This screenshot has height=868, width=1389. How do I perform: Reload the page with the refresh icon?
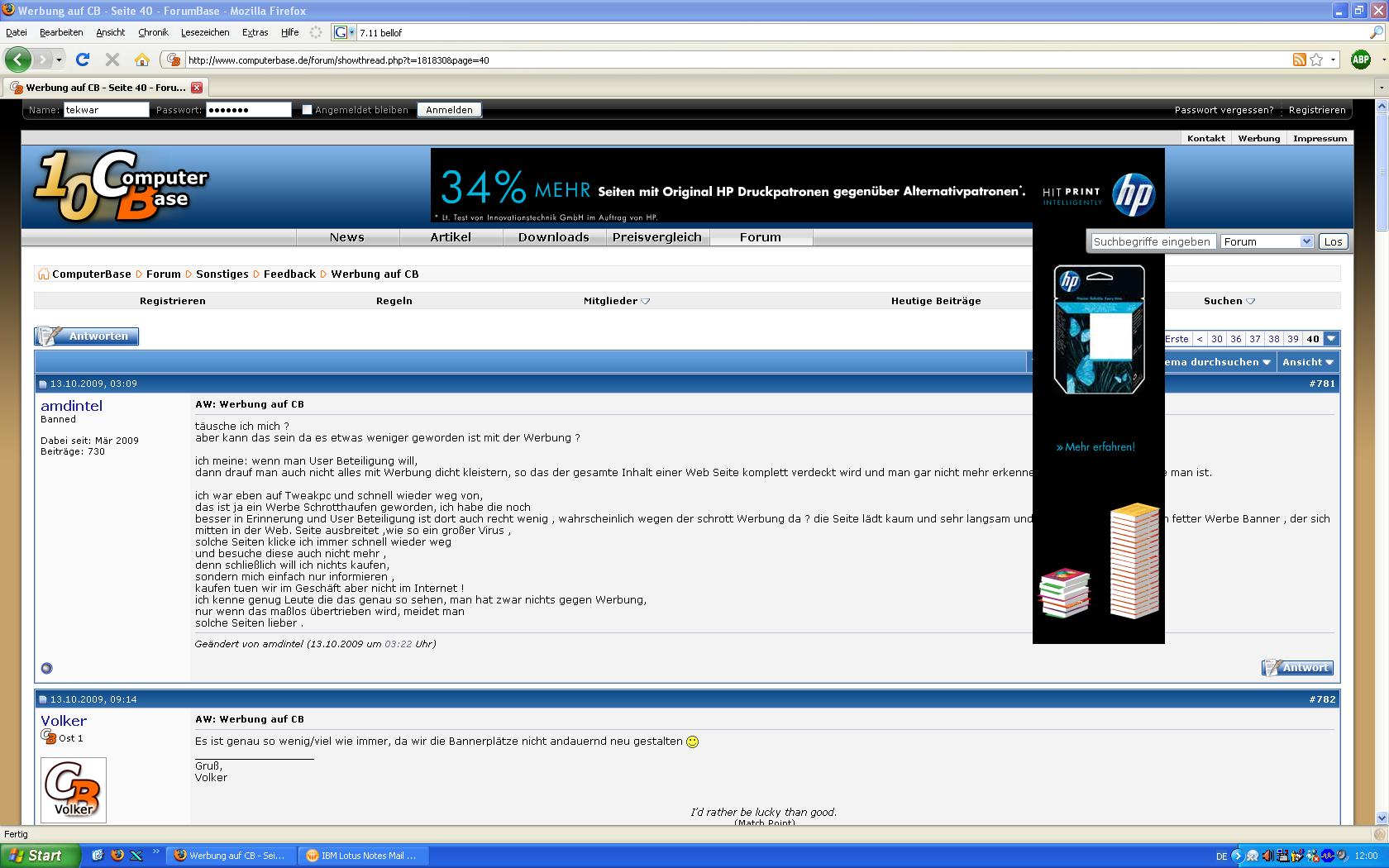coord(83,60)
